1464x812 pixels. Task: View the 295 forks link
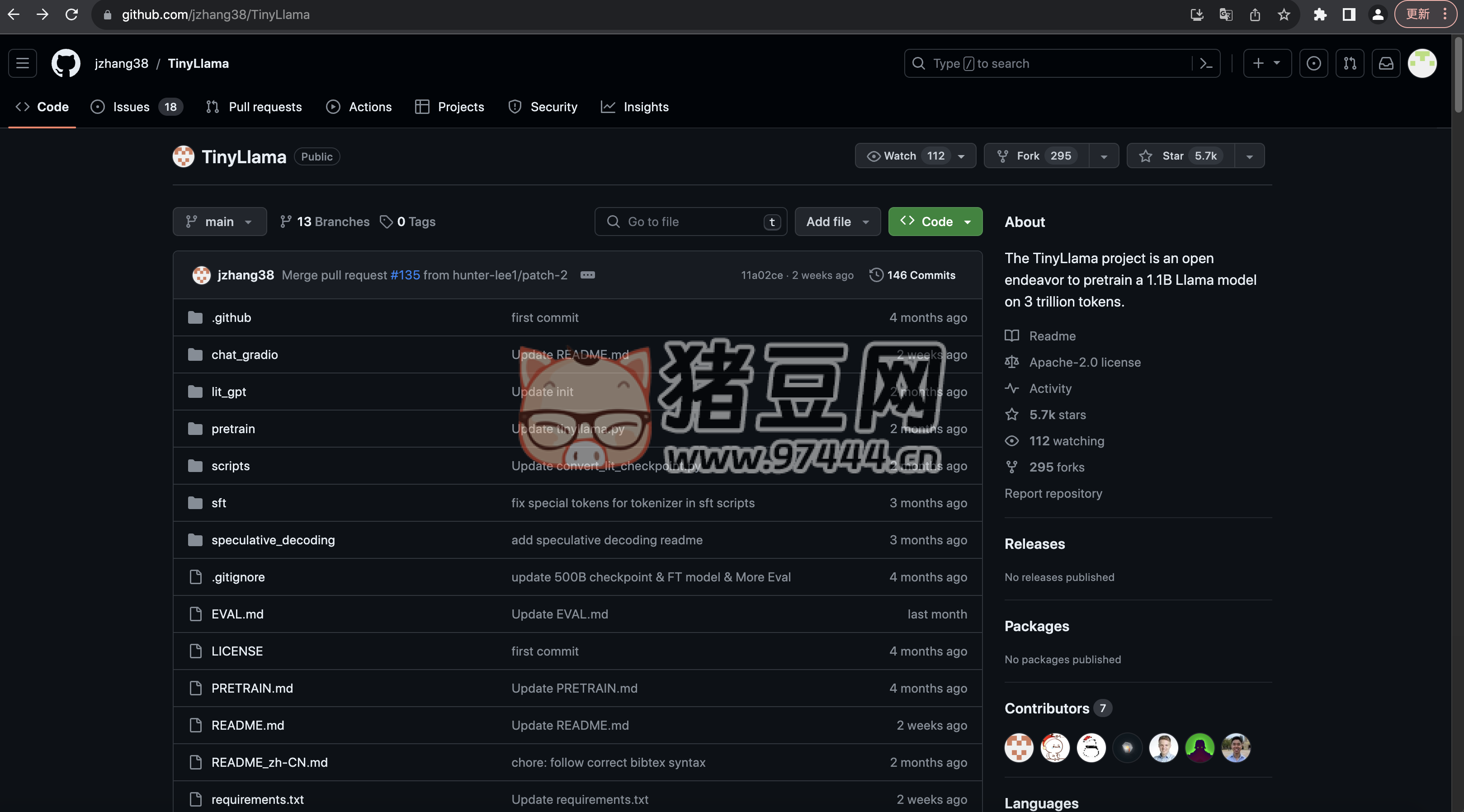pyautogui.click(x=1057, y=467)
